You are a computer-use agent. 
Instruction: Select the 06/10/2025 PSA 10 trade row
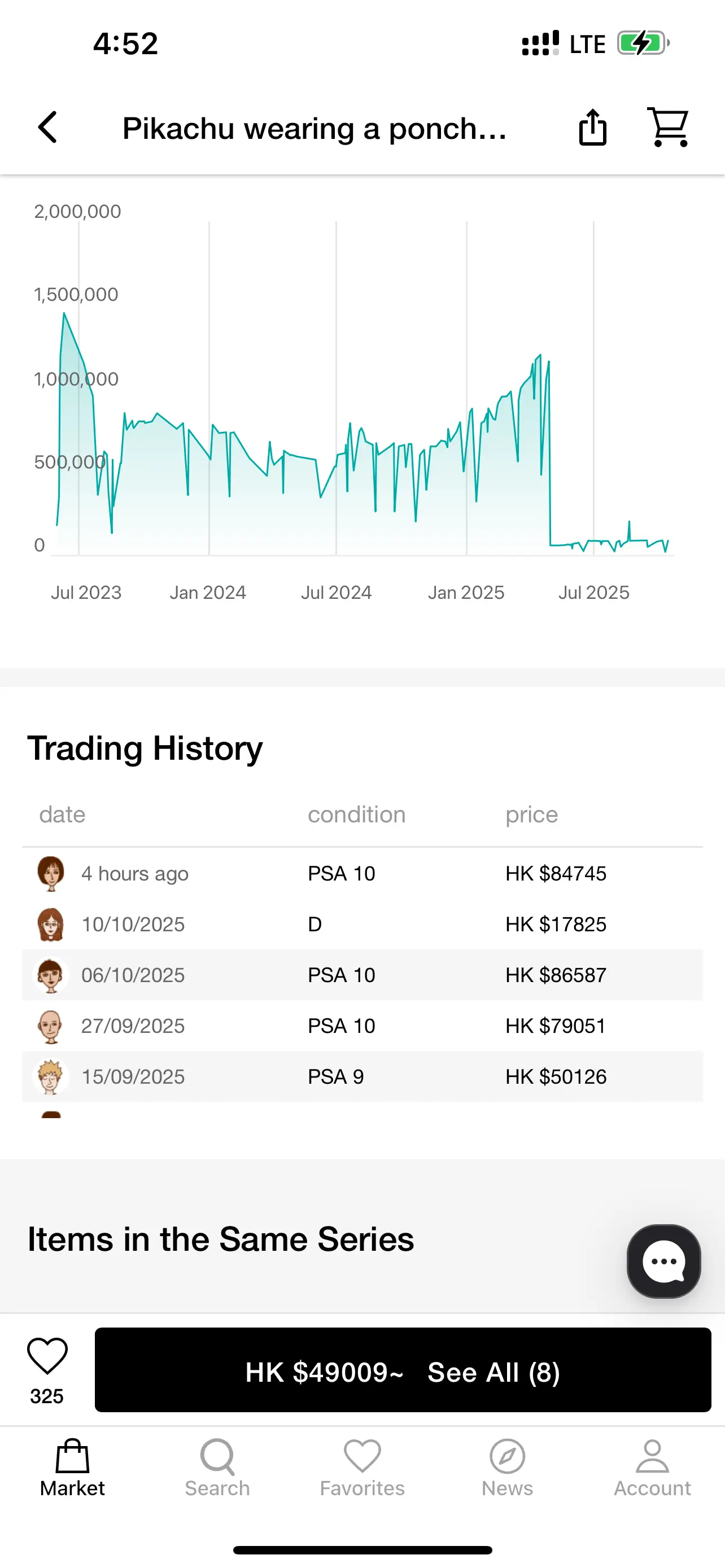coord(362,975)
